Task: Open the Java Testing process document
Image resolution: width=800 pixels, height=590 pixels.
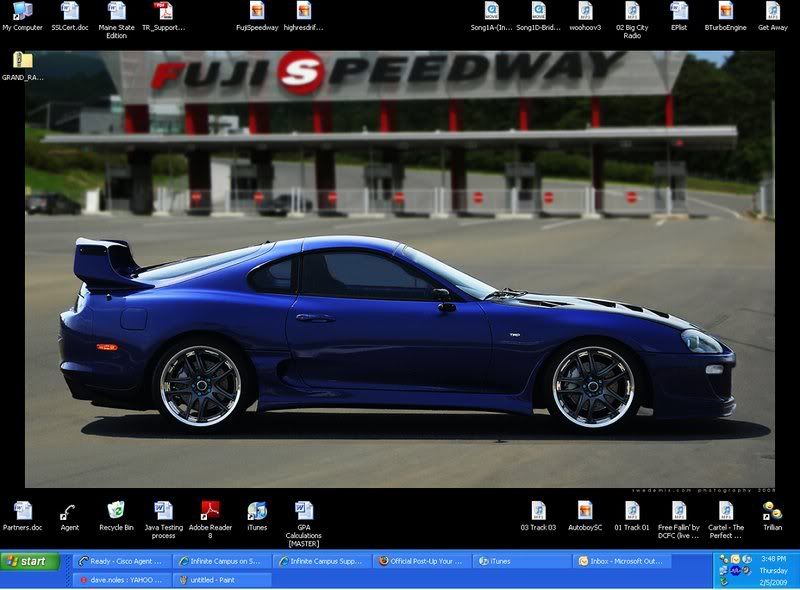Action: pyautogui.click(x=163, y=511)
